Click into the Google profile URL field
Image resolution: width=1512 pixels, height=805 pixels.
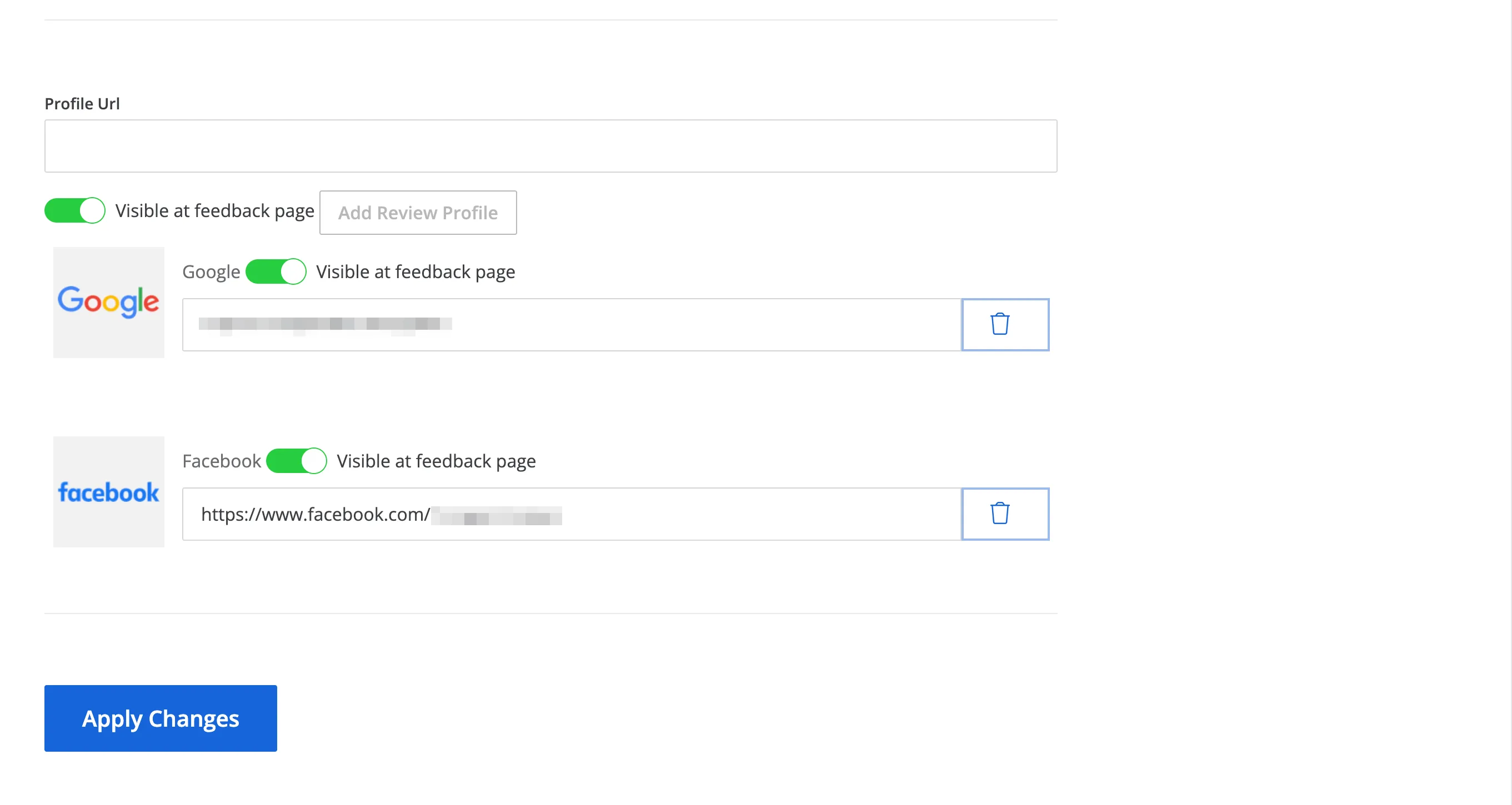(x=572, y=324)
